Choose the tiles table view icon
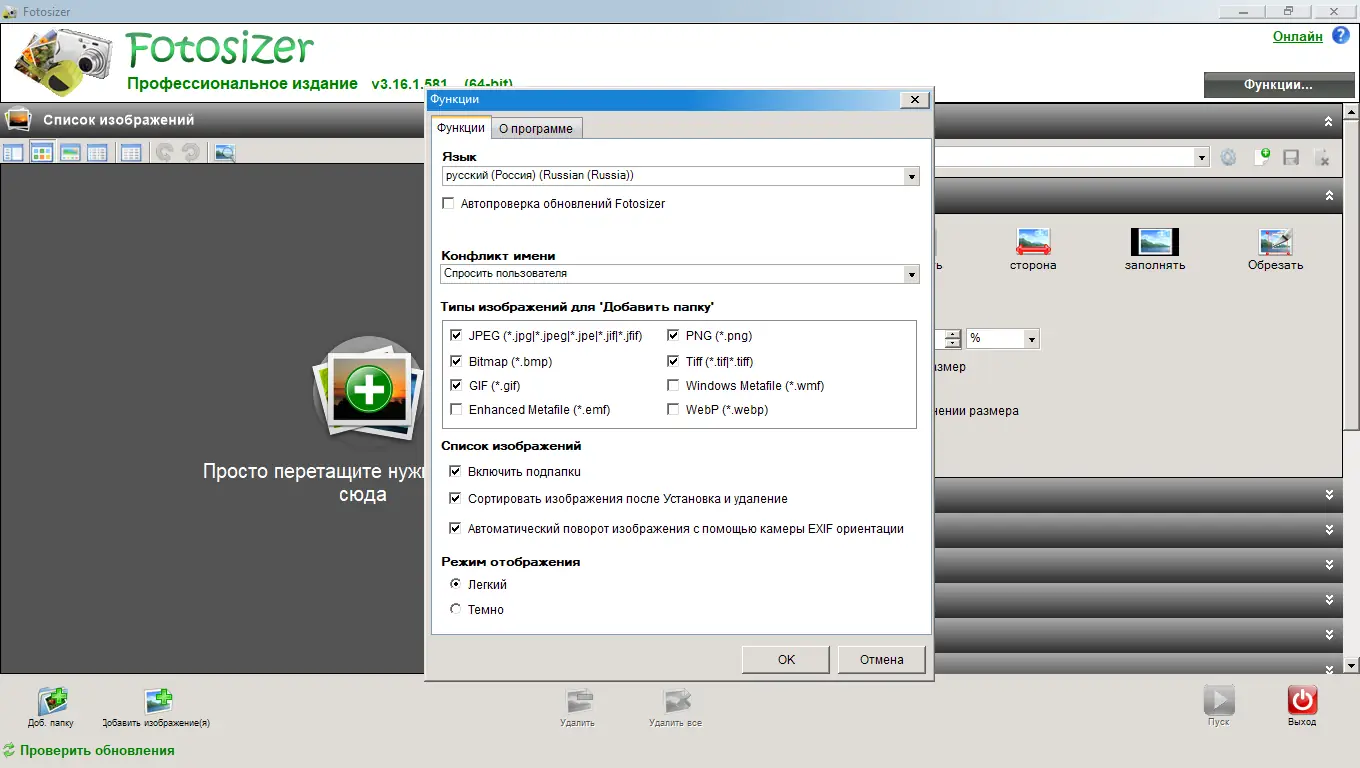Viewport: 1360px width, 768px height. (x=97, y=153)
